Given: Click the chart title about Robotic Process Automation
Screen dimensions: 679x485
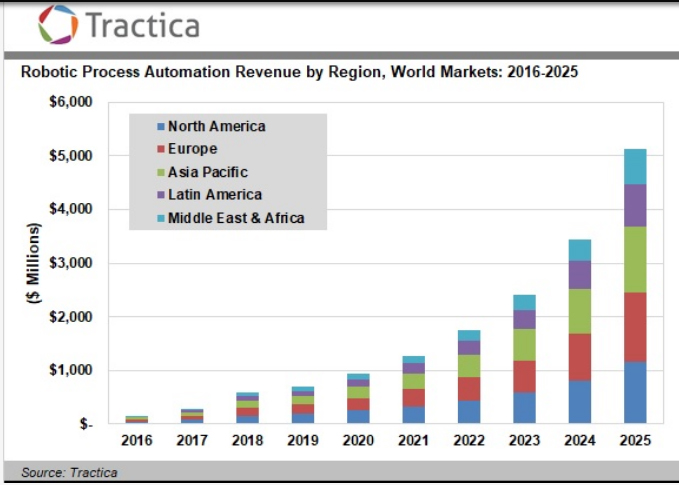Looking at the screenshot, I should tap(299, 72).
